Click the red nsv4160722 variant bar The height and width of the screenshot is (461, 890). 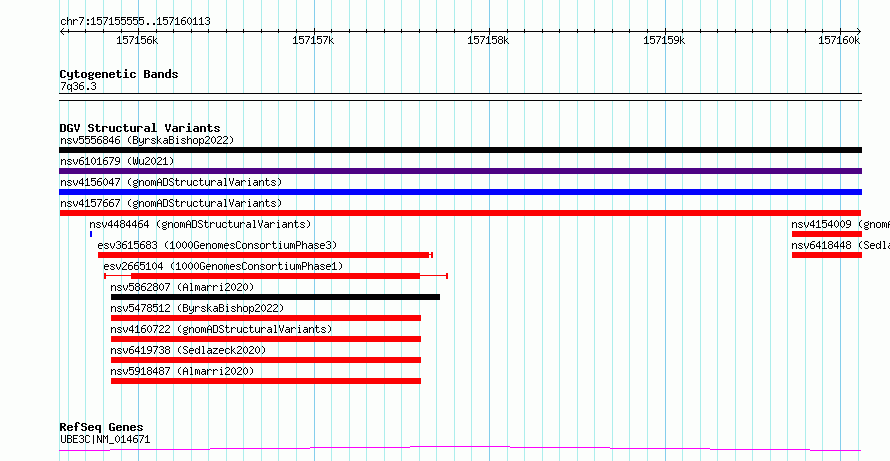click(266, 339)
